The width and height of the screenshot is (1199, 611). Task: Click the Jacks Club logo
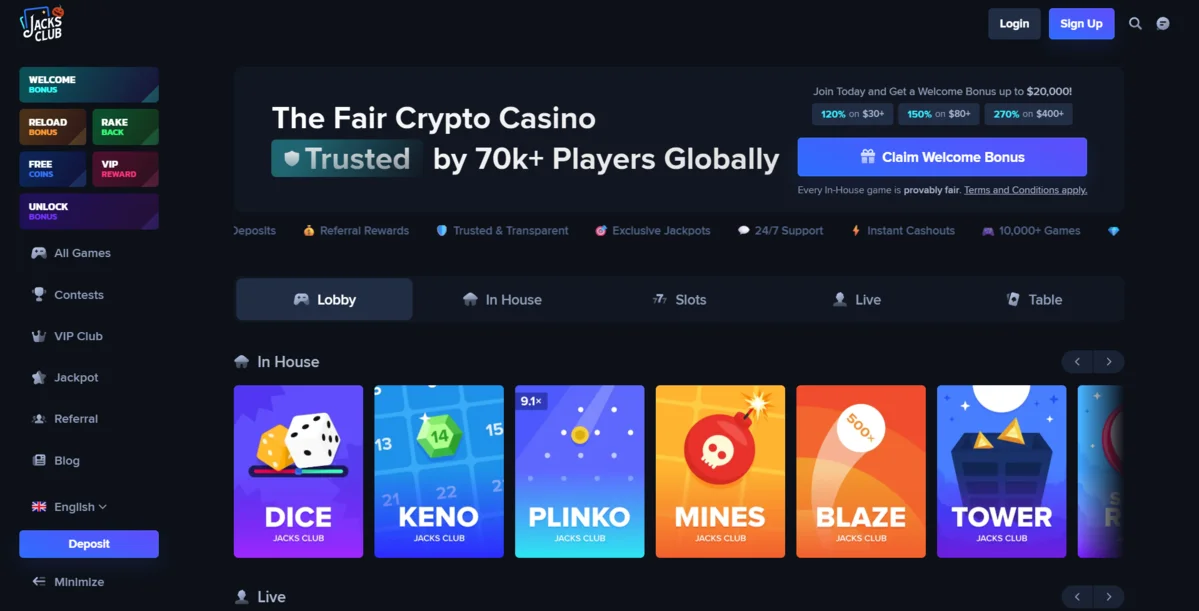point(42,24)
